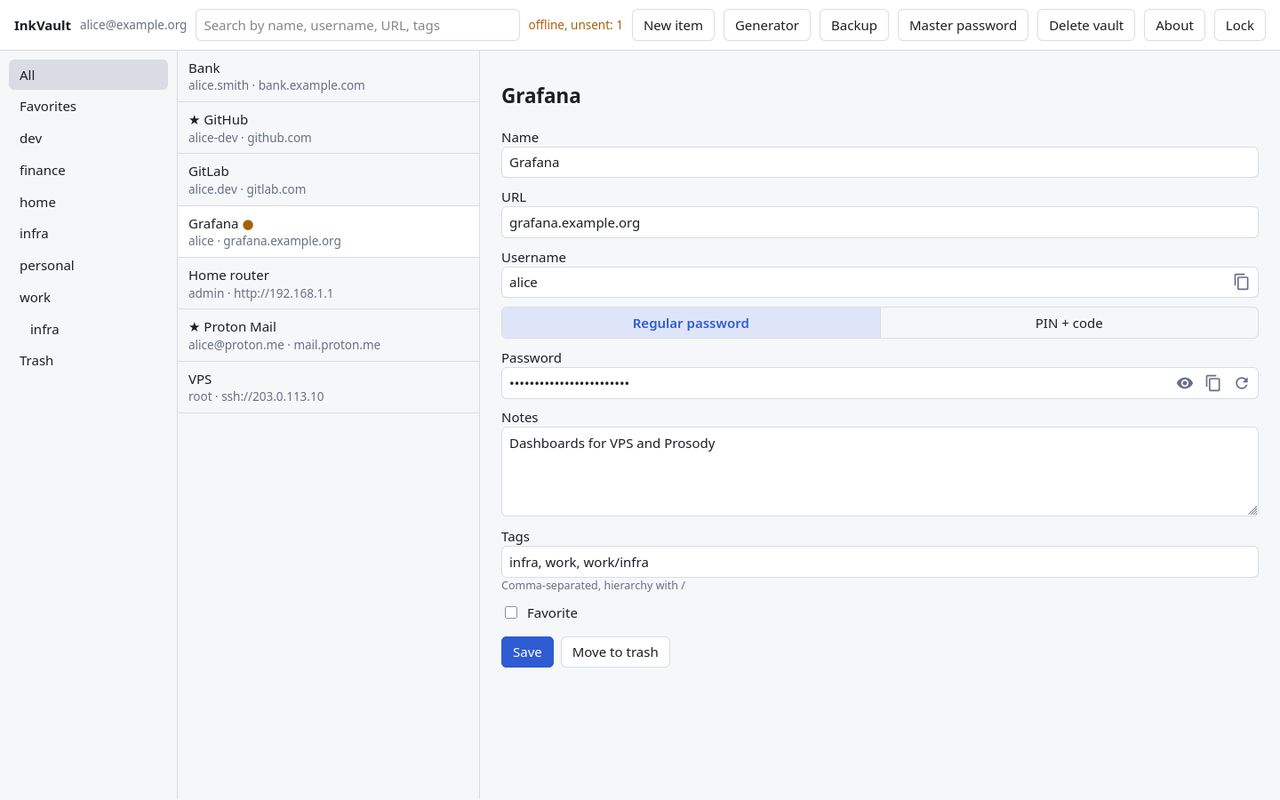Screen dimensions: 1280x800
Task: Filter by the home tag
Action: 88,202
